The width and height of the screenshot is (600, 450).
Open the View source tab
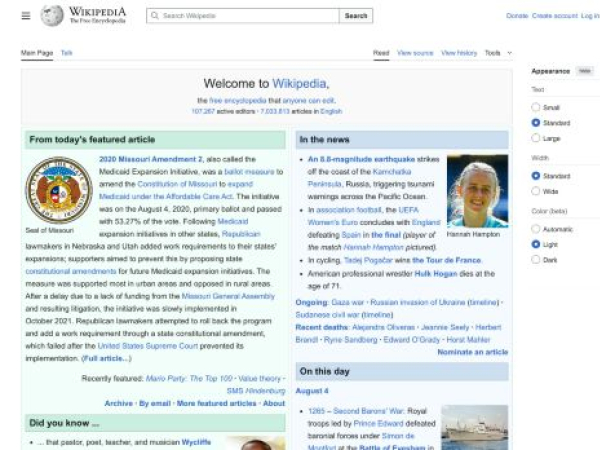click(415, 53)
